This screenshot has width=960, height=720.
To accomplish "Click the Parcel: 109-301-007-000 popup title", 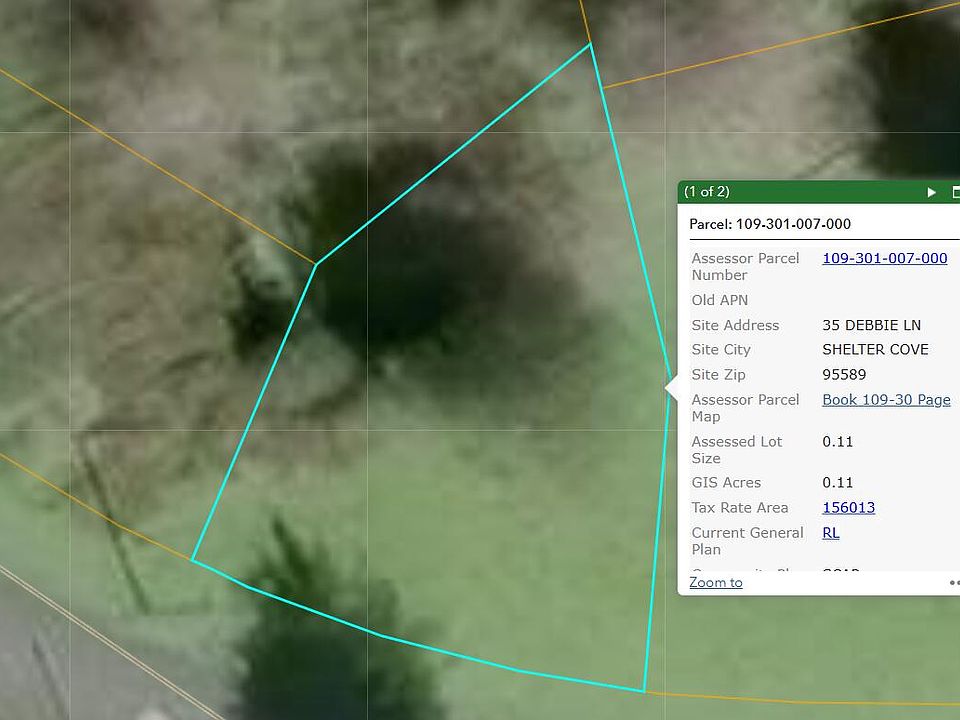I will pos(770,224).
